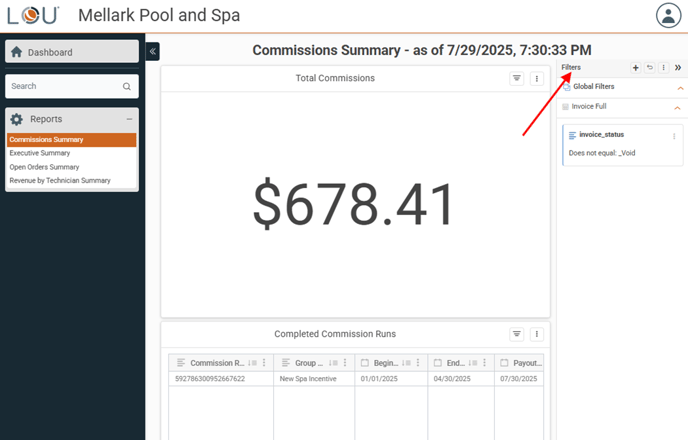Collapse the Filters panel with double-arrow
This screenshot has height=440, width=688.
click(678, 68)
